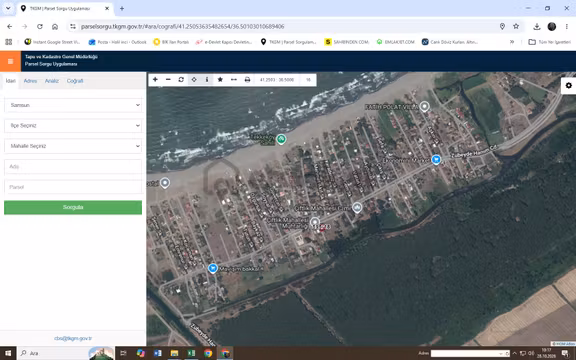Select the TKGM Parsel Sorgu browser tab
576x360 pixels.
coord(65,8)
